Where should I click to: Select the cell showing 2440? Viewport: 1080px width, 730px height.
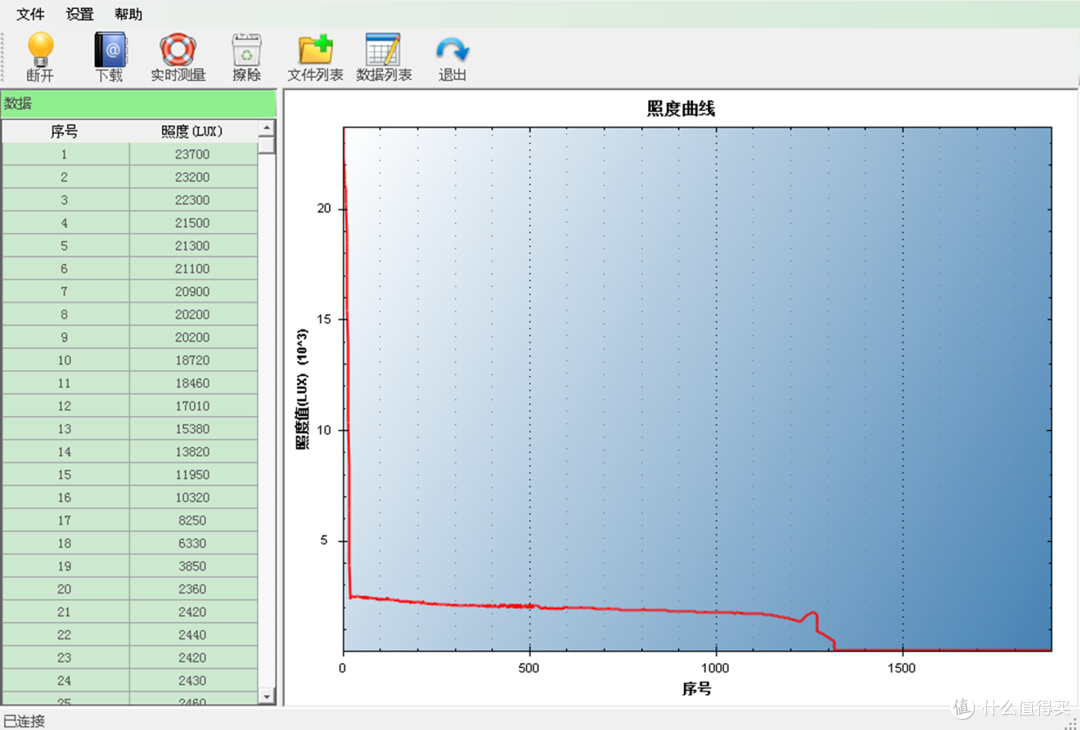click(x=193, y=634)
